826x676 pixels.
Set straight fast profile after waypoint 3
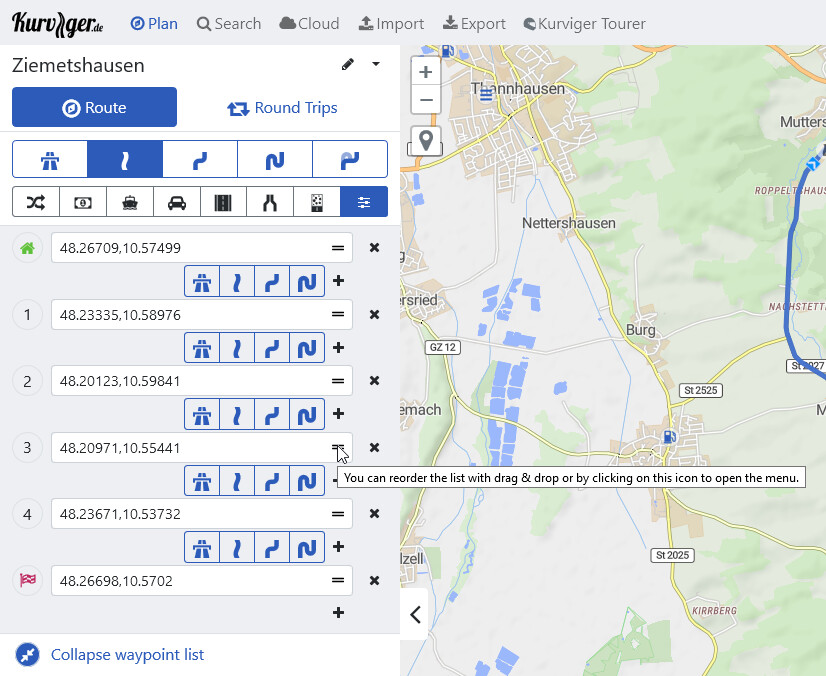point(237,481)
